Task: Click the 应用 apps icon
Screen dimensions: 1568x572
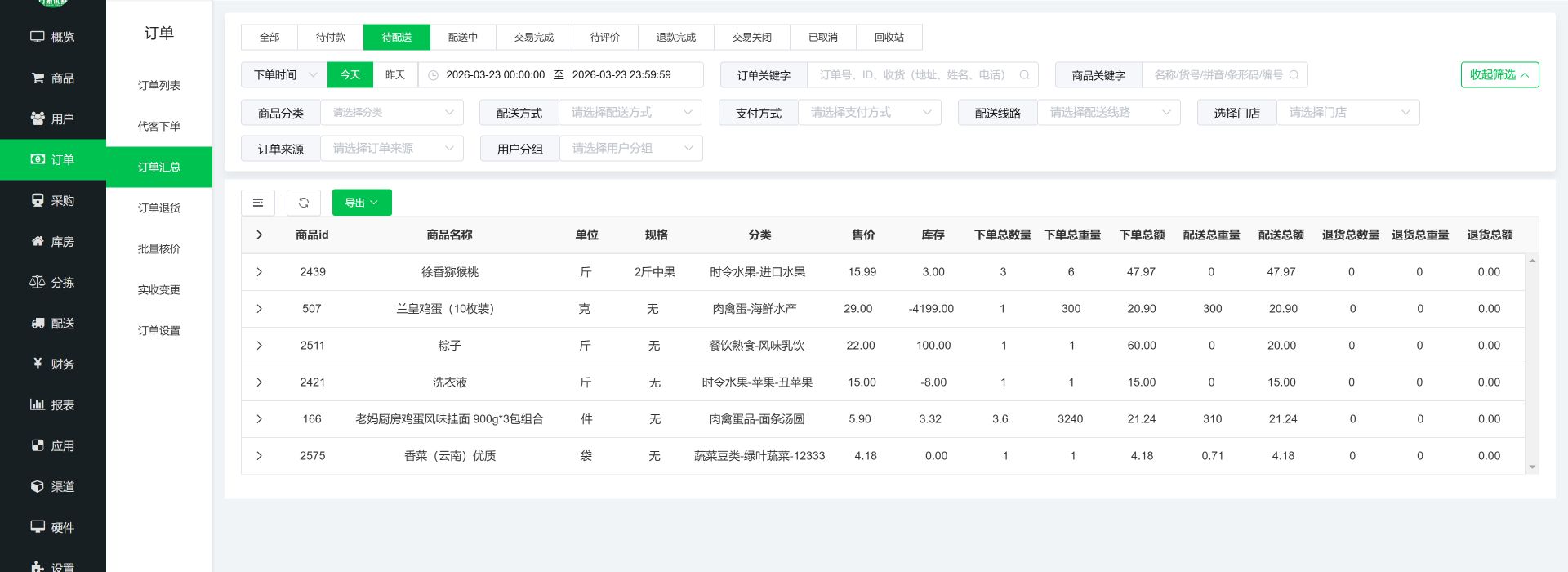Action: point(38,445)
